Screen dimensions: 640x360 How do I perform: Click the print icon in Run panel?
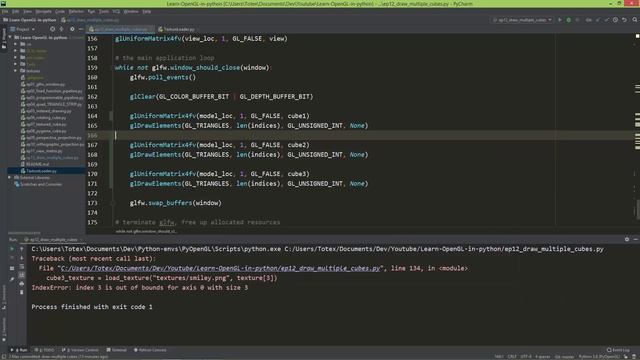22,284
